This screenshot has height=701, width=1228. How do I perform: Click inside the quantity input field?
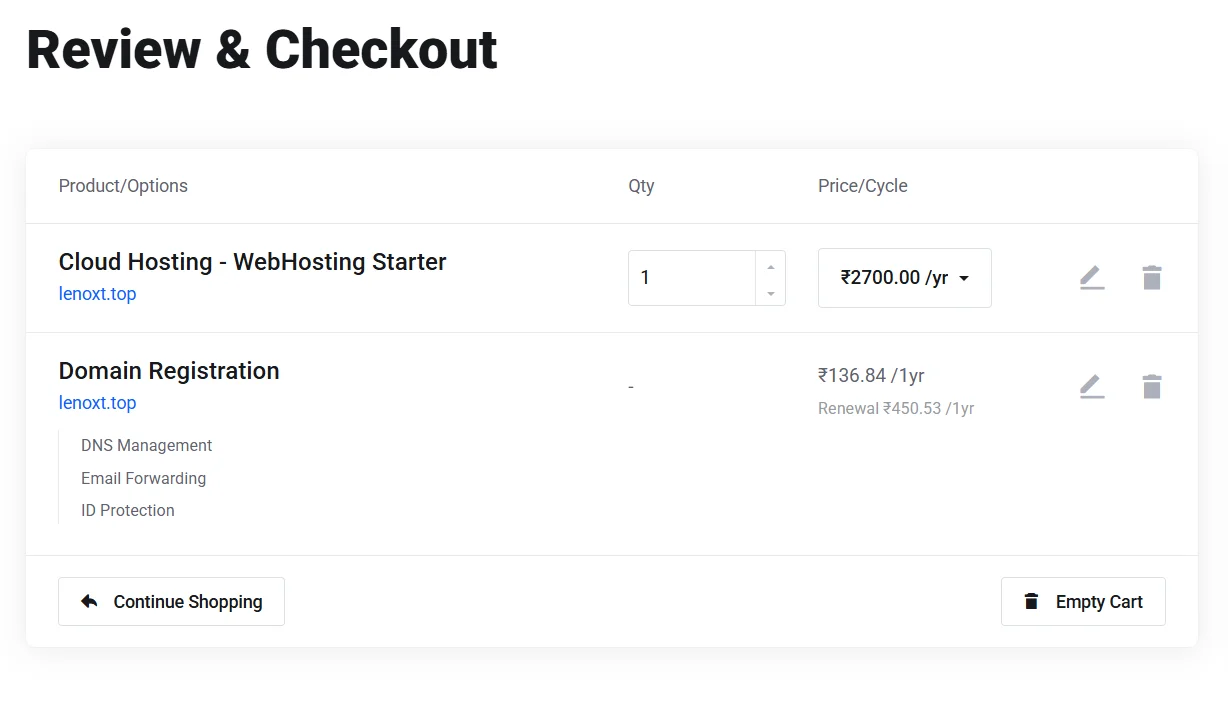690,278
